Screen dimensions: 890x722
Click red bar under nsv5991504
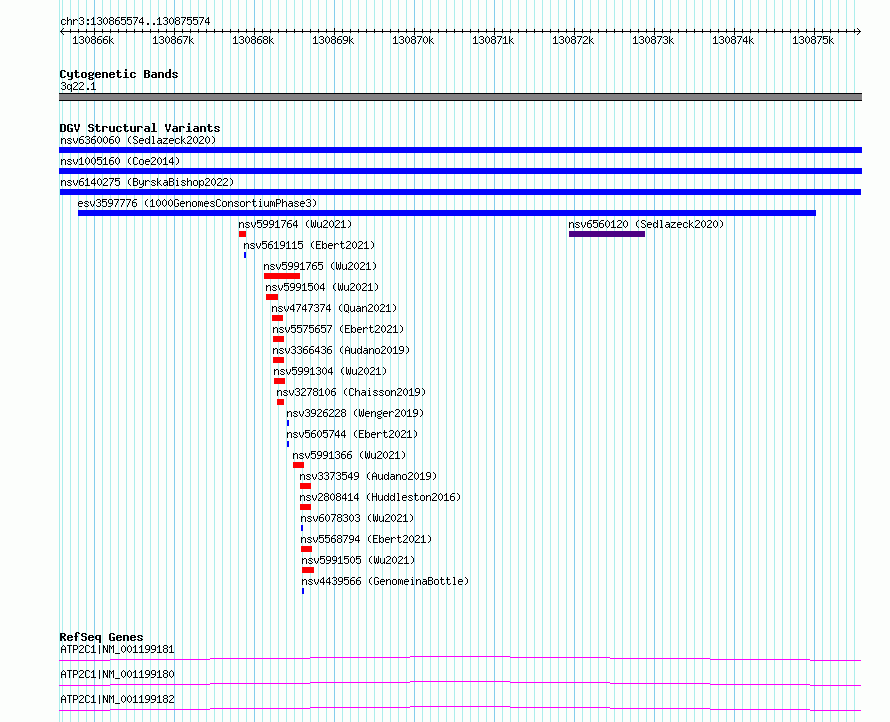coord(272,297)
